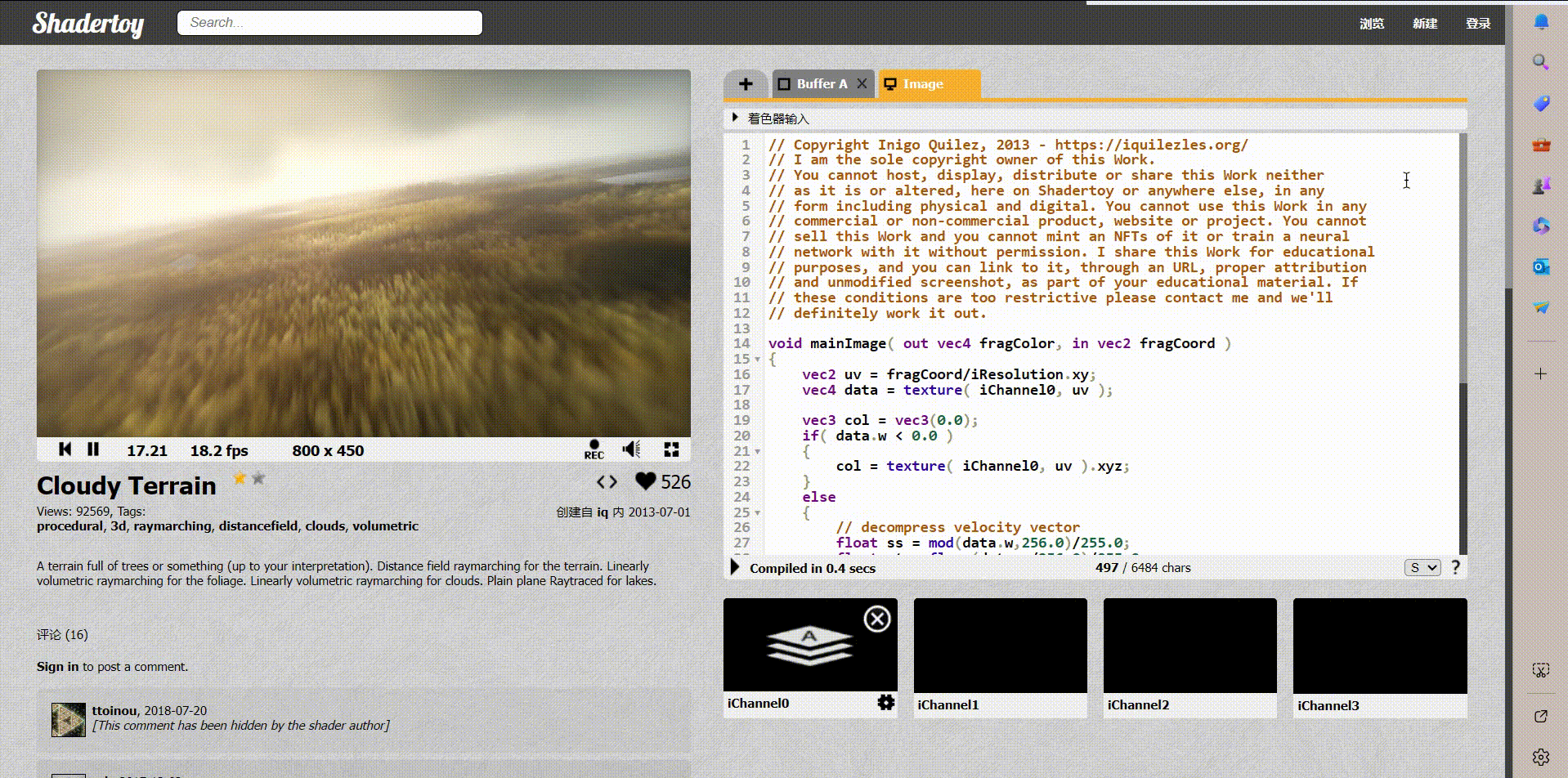Click the shader preview canvas
Image resolution: width=1568 pixels, height=778 pixels.
364,253
